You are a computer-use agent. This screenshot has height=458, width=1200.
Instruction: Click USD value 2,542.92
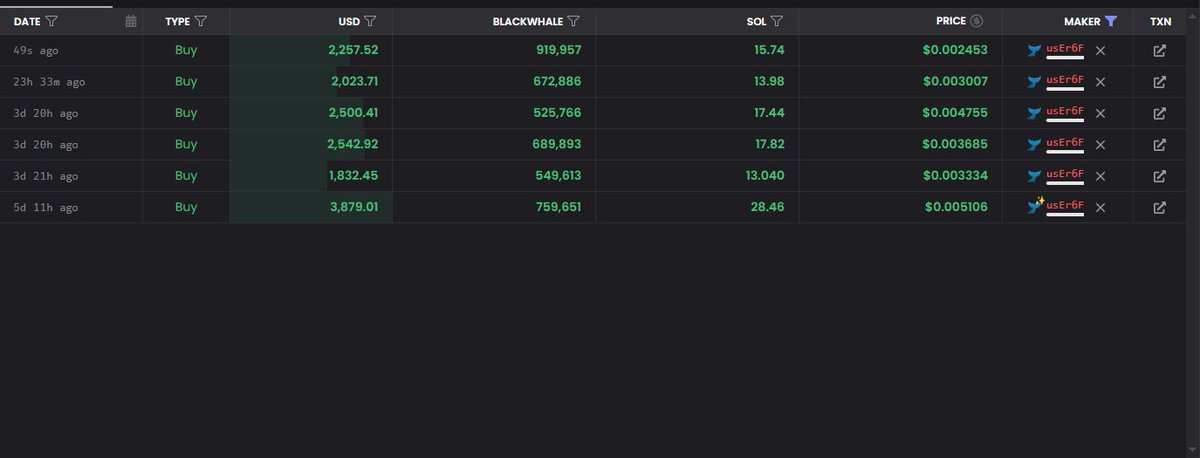[353, 145]
